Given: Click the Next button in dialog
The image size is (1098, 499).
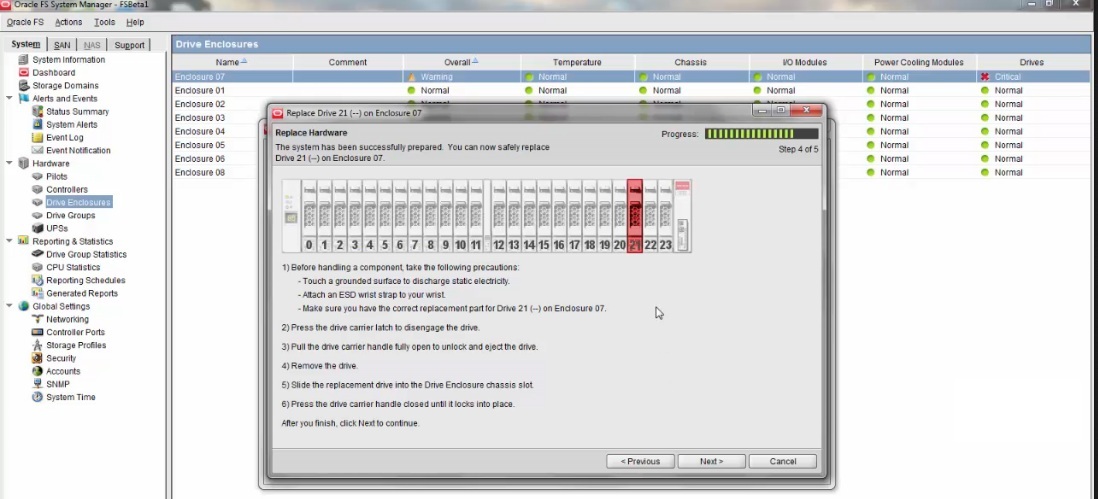Looking at the screenshot, I should 711,461.
